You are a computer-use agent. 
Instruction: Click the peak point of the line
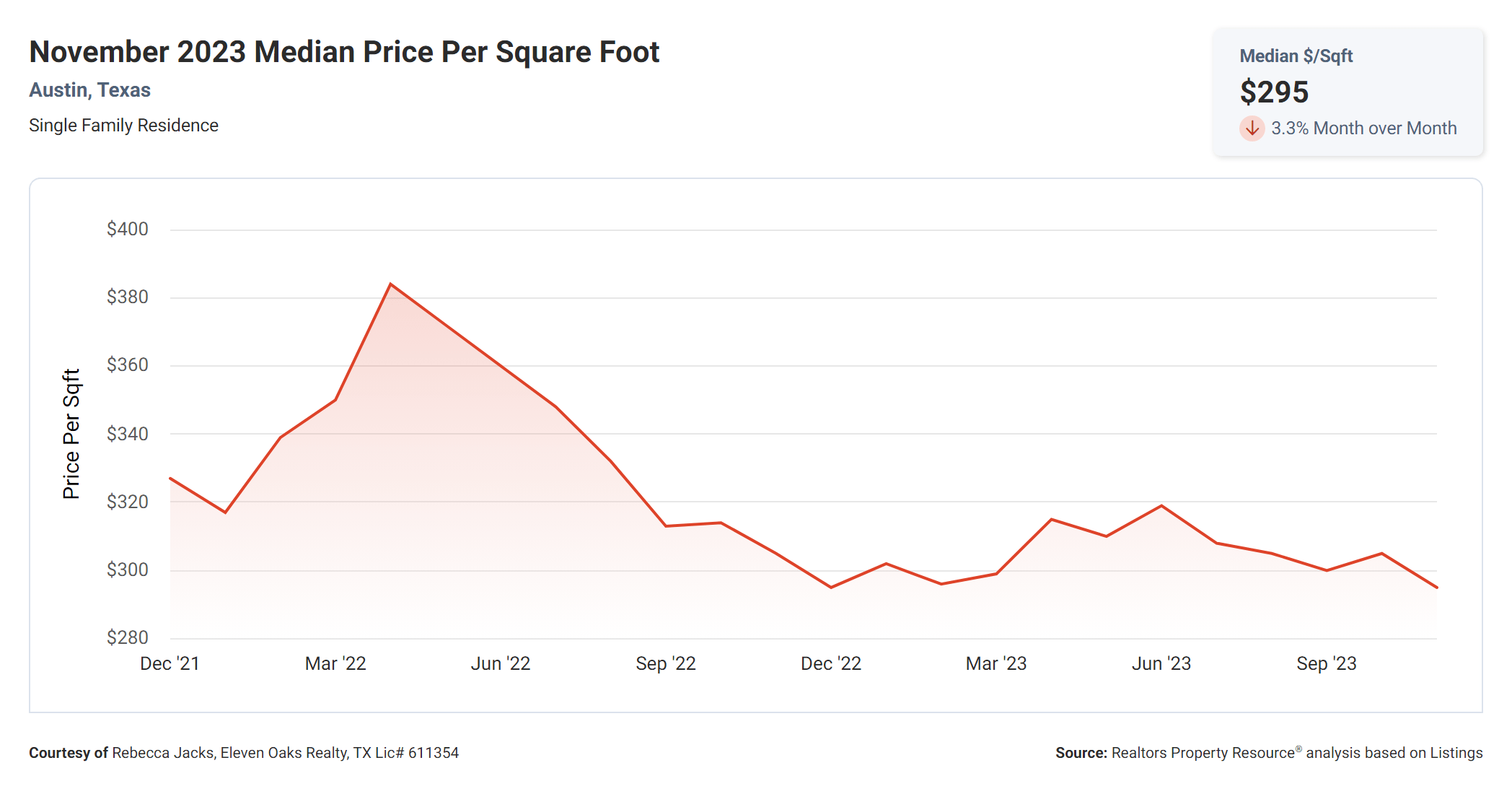pyautogui.click(x=390, y=284)
